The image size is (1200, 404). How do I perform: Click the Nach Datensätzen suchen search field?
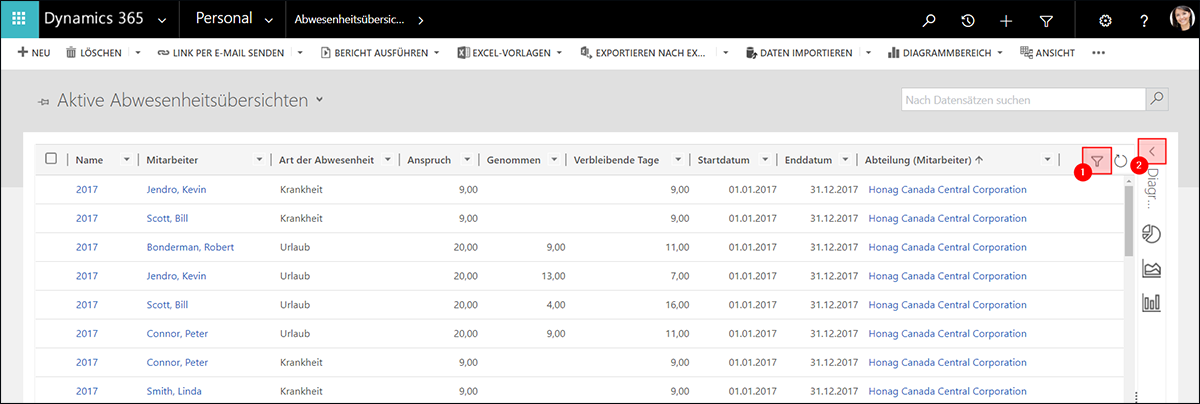1020,100
